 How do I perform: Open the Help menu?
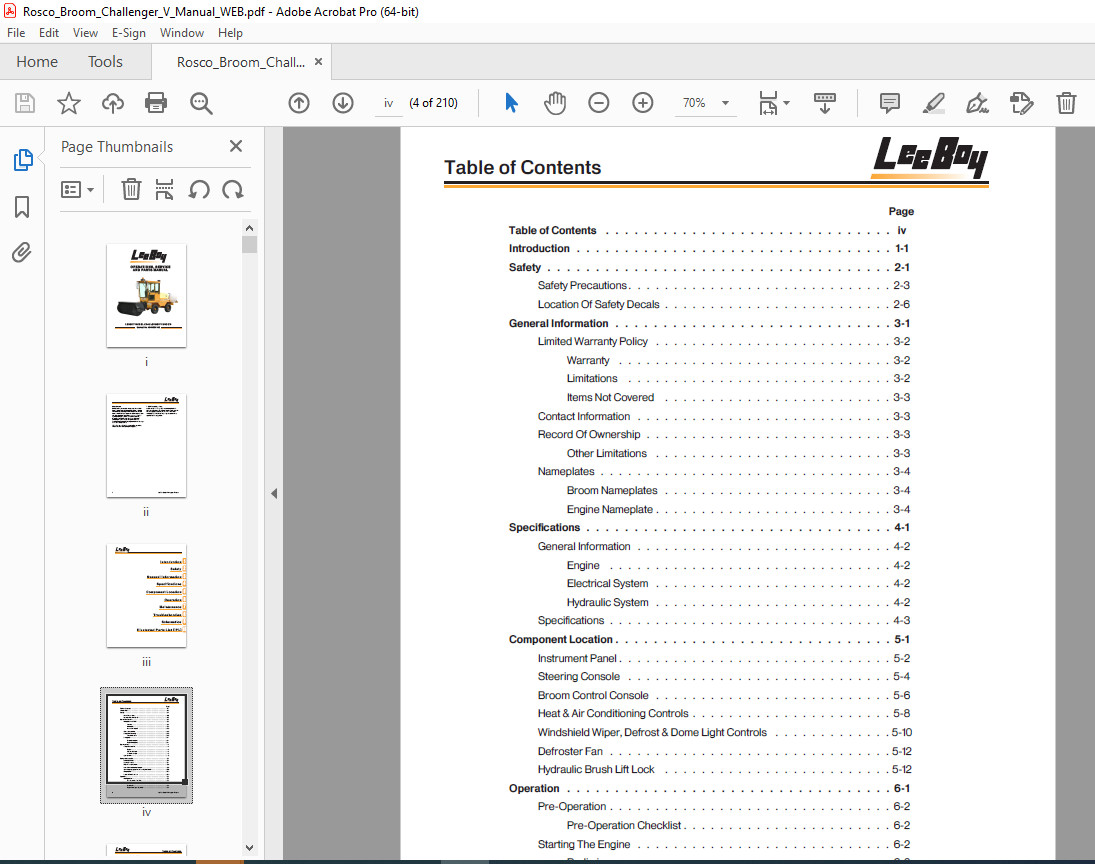click(x=230, y=33)
